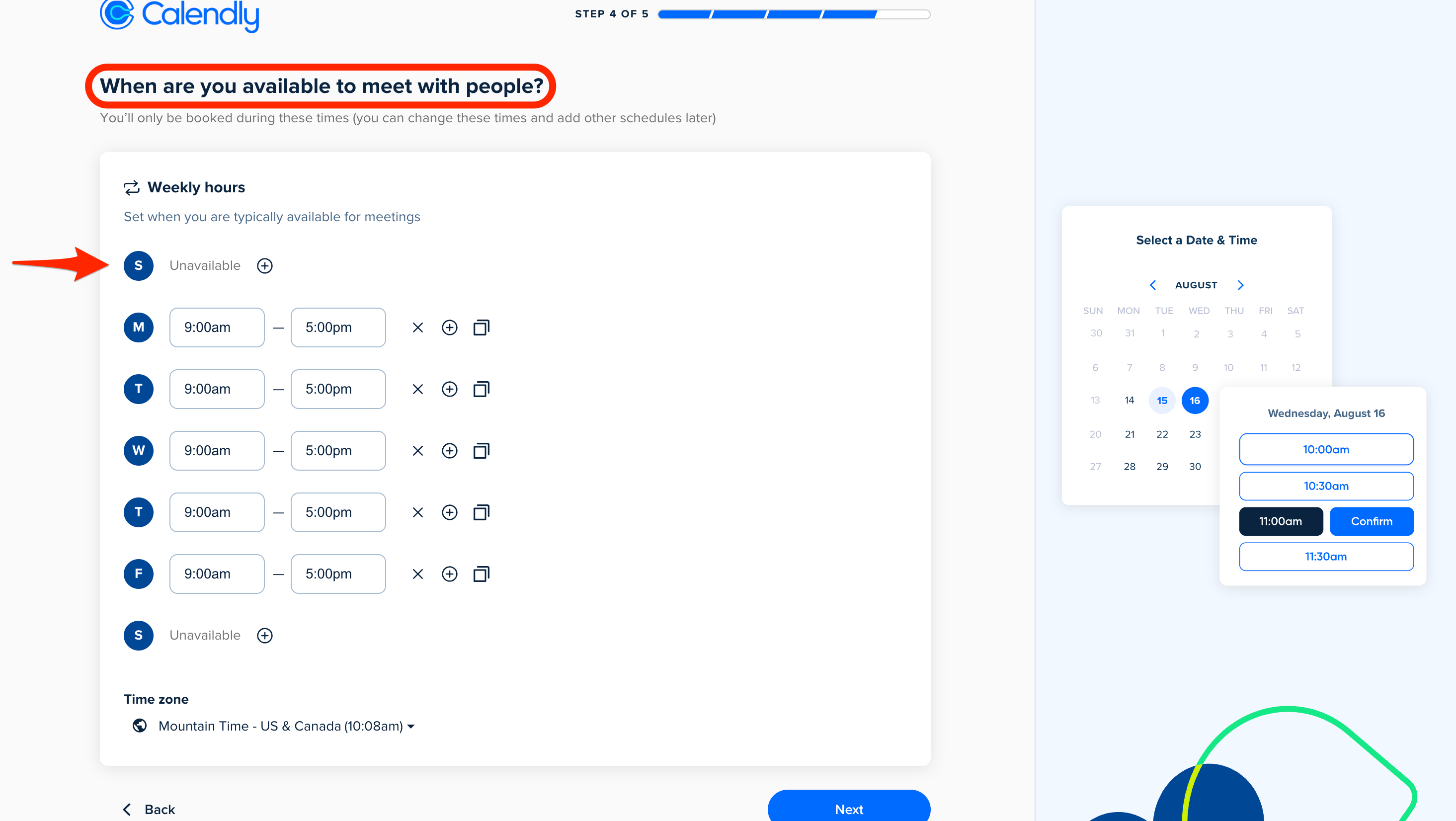Open Friday's 5:00pm end time dropdown
1456x821 pixels.
click(338, 574)
